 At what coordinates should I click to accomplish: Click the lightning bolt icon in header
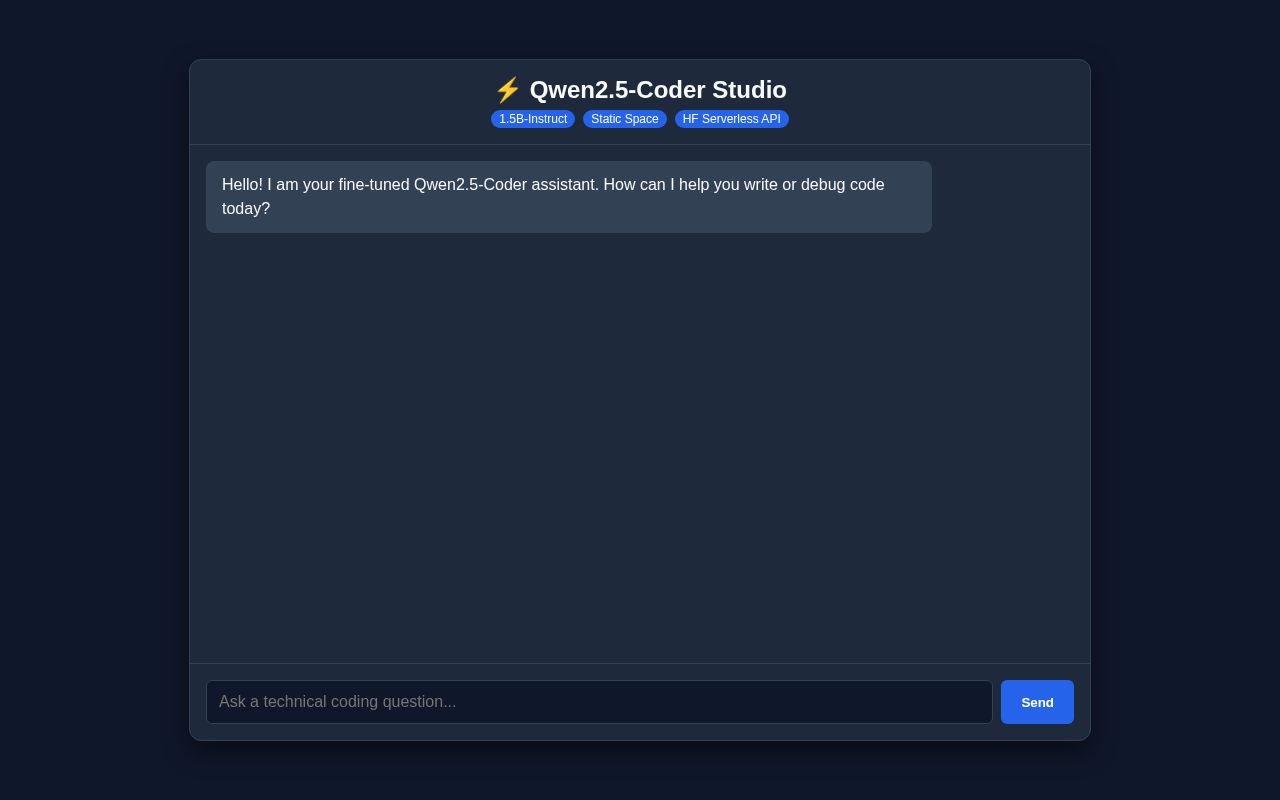click(508, 90)
